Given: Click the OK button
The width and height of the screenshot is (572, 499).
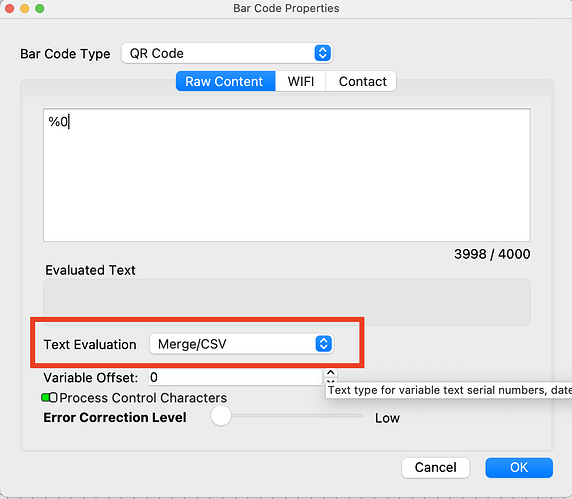Looking at the screenshot, I should pos(519,468).
